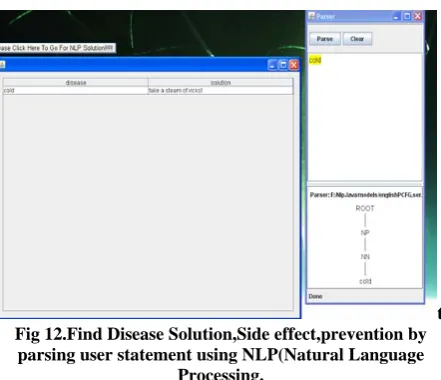Click the 'cold' leaf node in parse tree
Image resolution: width=441 pixels, height=380 pixels.
point(365,281)
